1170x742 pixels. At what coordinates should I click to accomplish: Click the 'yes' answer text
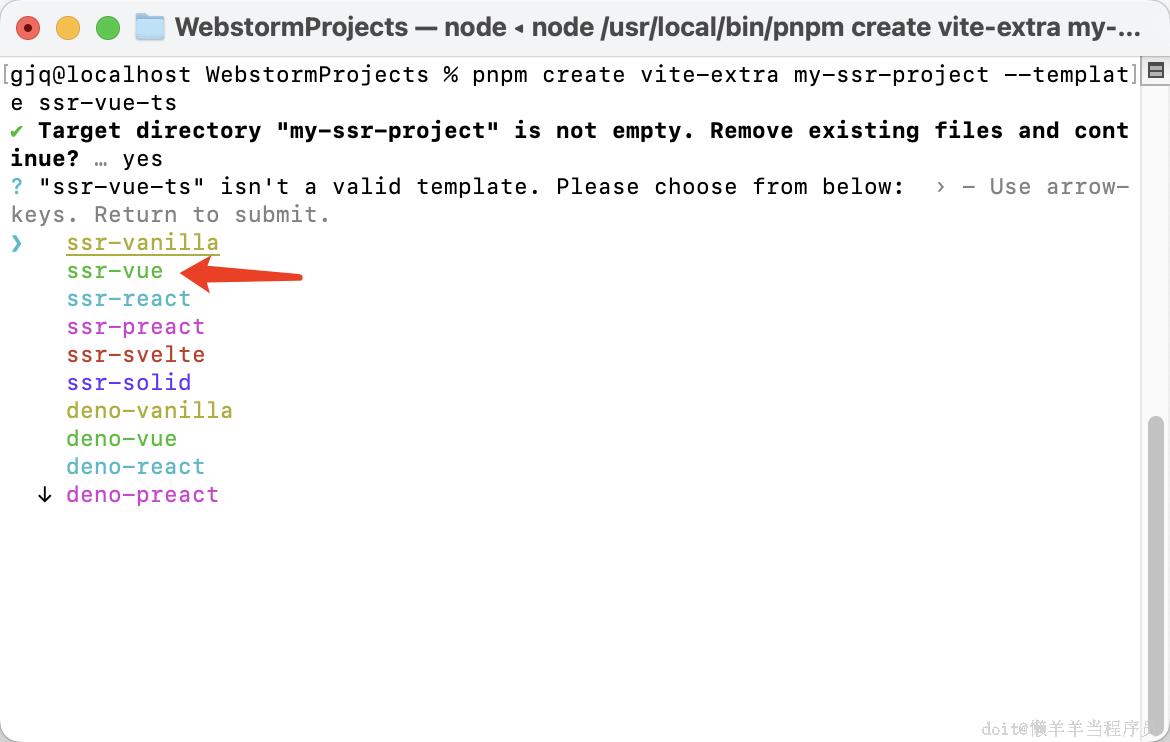click(x=143, y=159)
